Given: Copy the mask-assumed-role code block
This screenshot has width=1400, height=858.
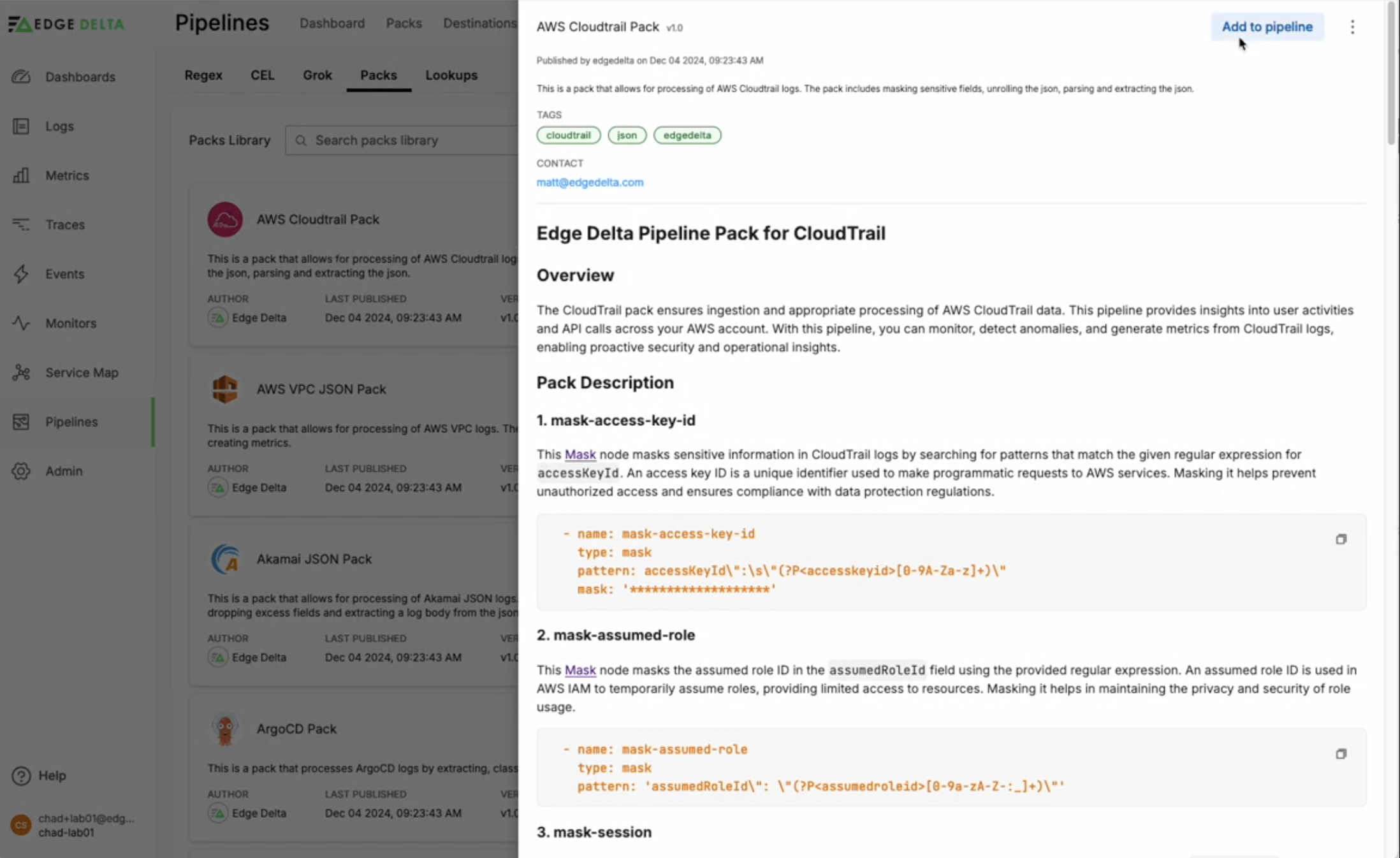Looking at the screenshot, I should [x=1341, y=754].
